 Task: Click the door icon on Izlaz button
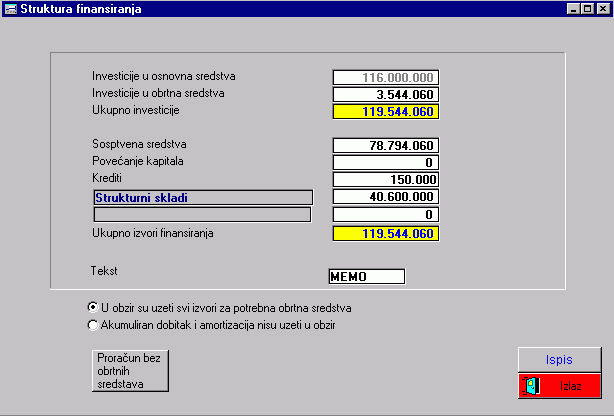[x=531, y=386]
